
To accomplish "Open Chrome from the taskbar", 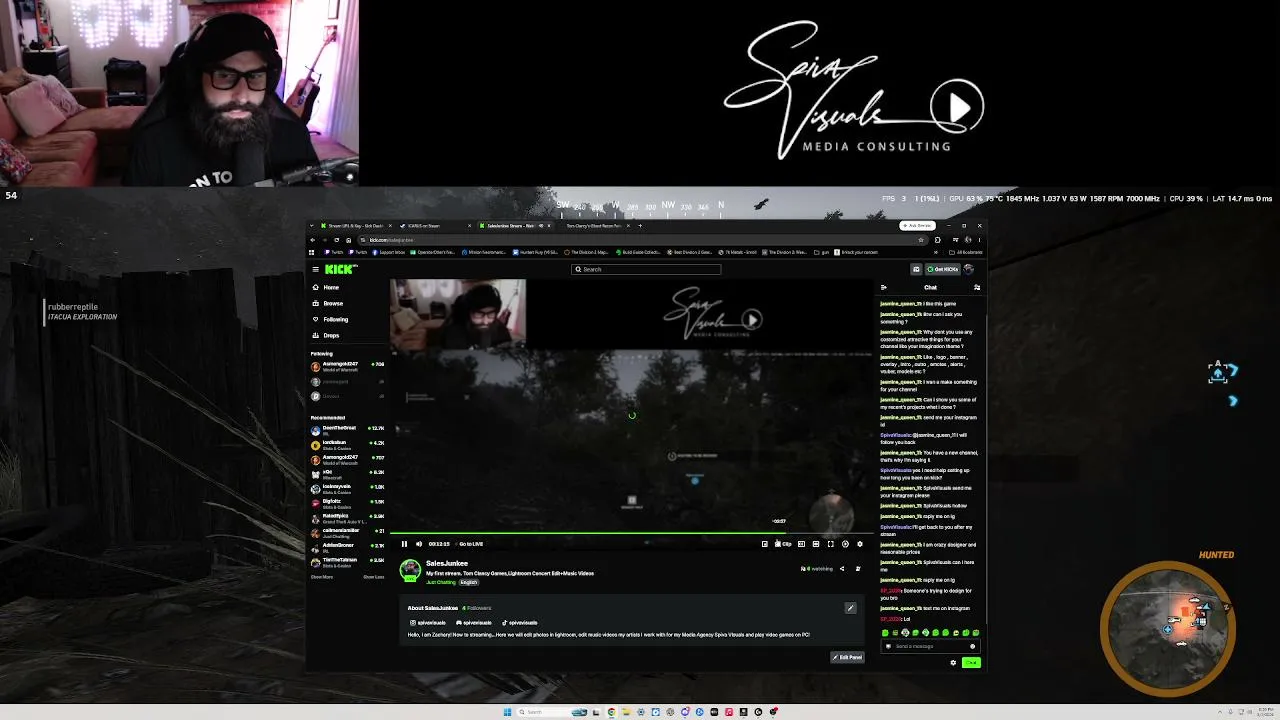I will click(611, 712).
